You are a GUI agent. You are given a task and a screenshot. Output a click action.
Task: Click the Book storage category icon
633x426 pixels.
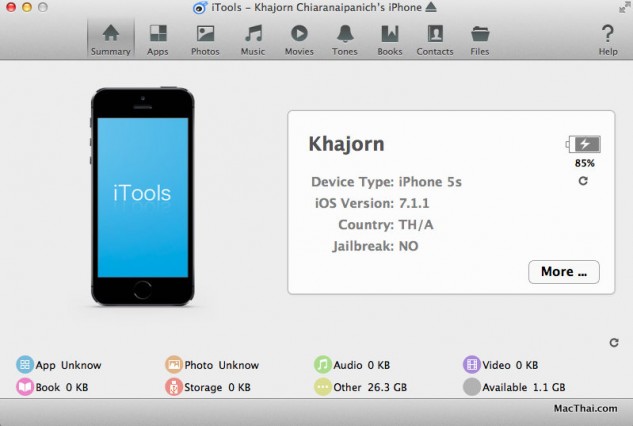pyautogui.click(x=25, y=387)
